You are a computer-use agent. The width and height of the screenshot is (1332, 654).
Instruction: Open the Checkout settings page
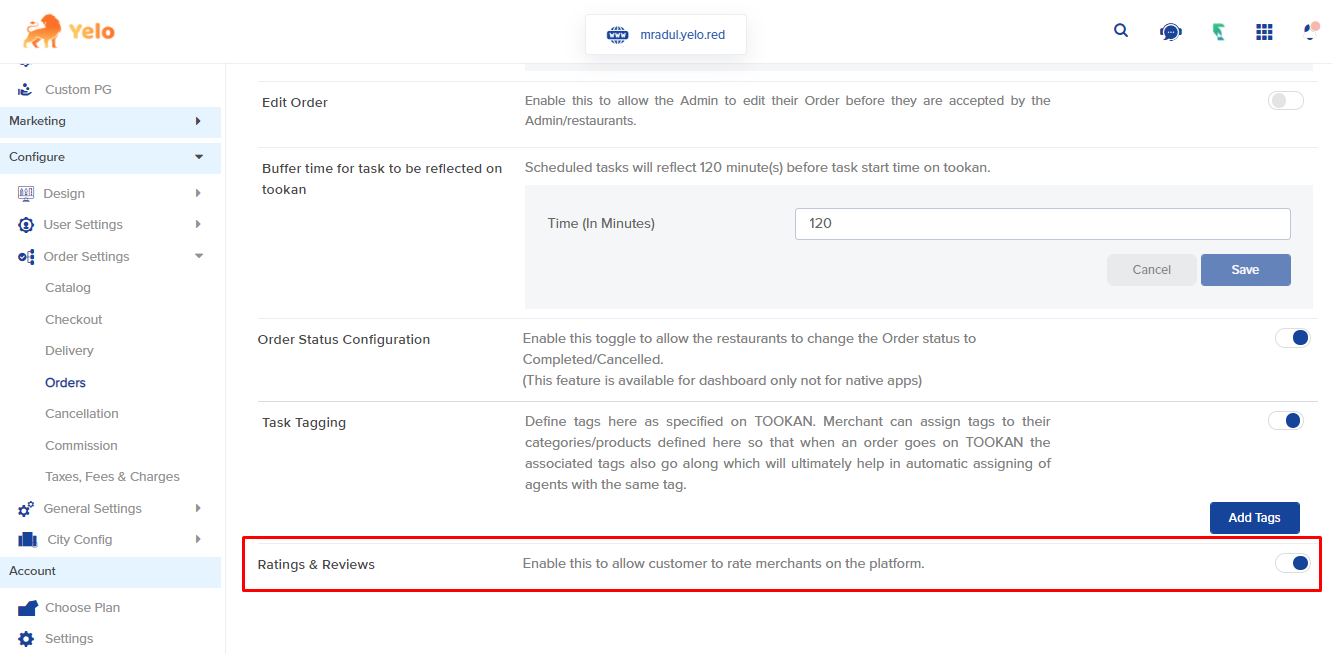coord(73,319)
